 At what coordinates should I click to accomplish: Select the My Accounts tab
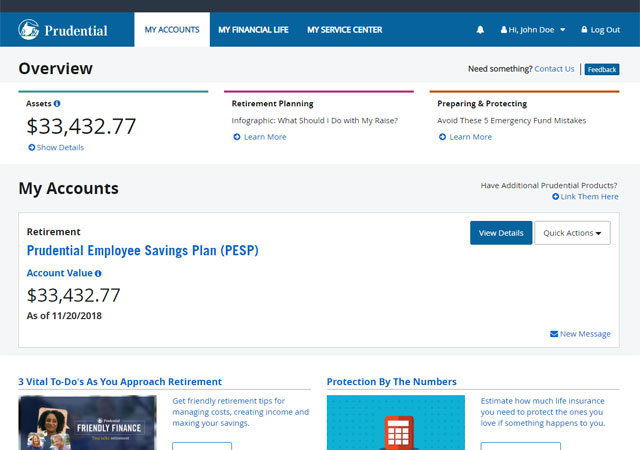172,30
